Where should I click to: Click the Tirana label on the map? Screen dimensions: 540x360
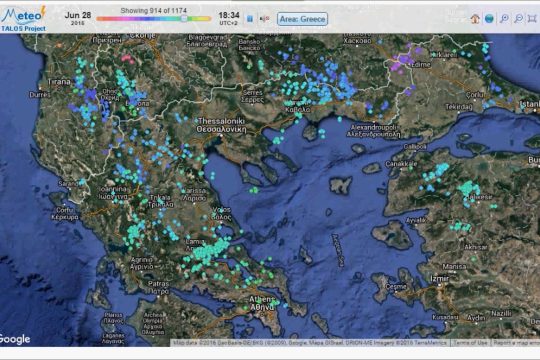point(59,82)
